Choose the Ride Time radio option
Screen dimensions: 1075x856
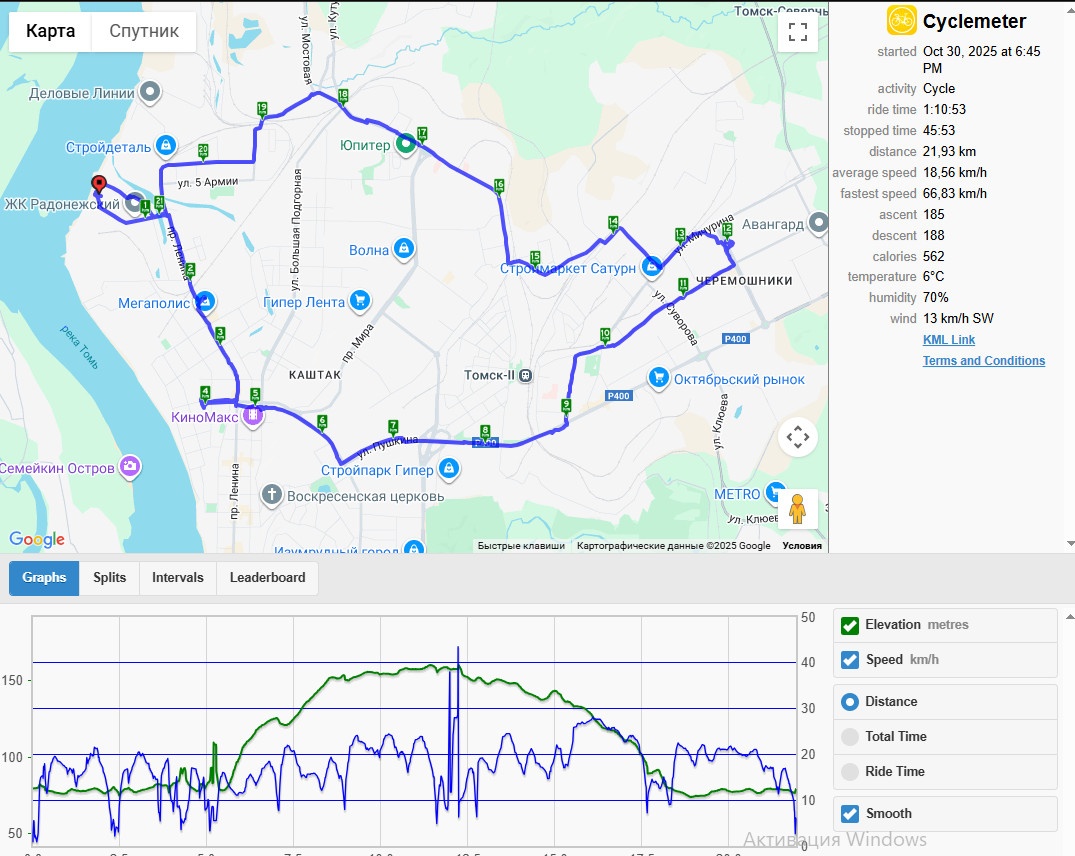tap(849, 772)
